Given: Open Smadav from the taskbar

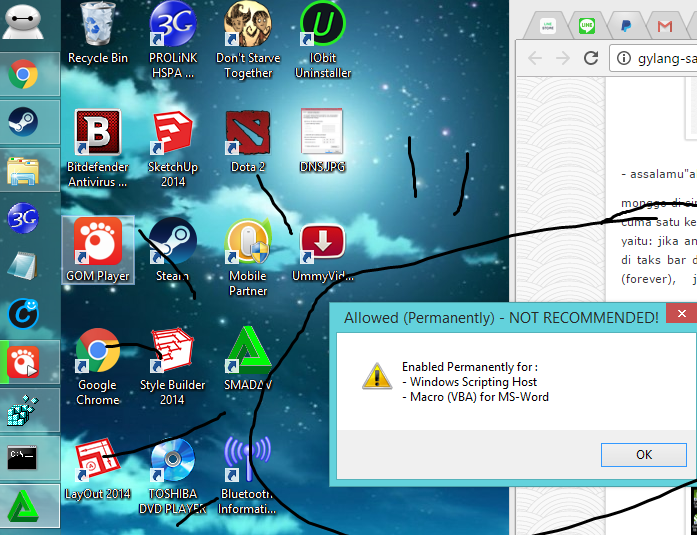Looking at the screenshot, I should [x=30, y=507].
